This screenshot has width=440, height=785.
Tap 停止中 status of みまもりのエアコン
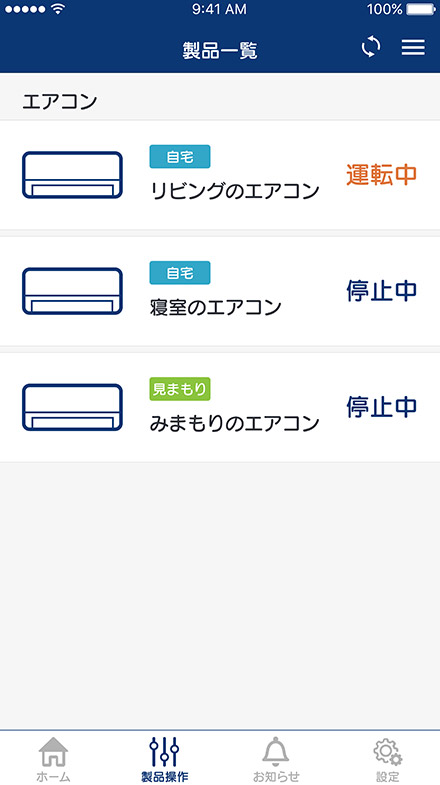pos(381,407)
